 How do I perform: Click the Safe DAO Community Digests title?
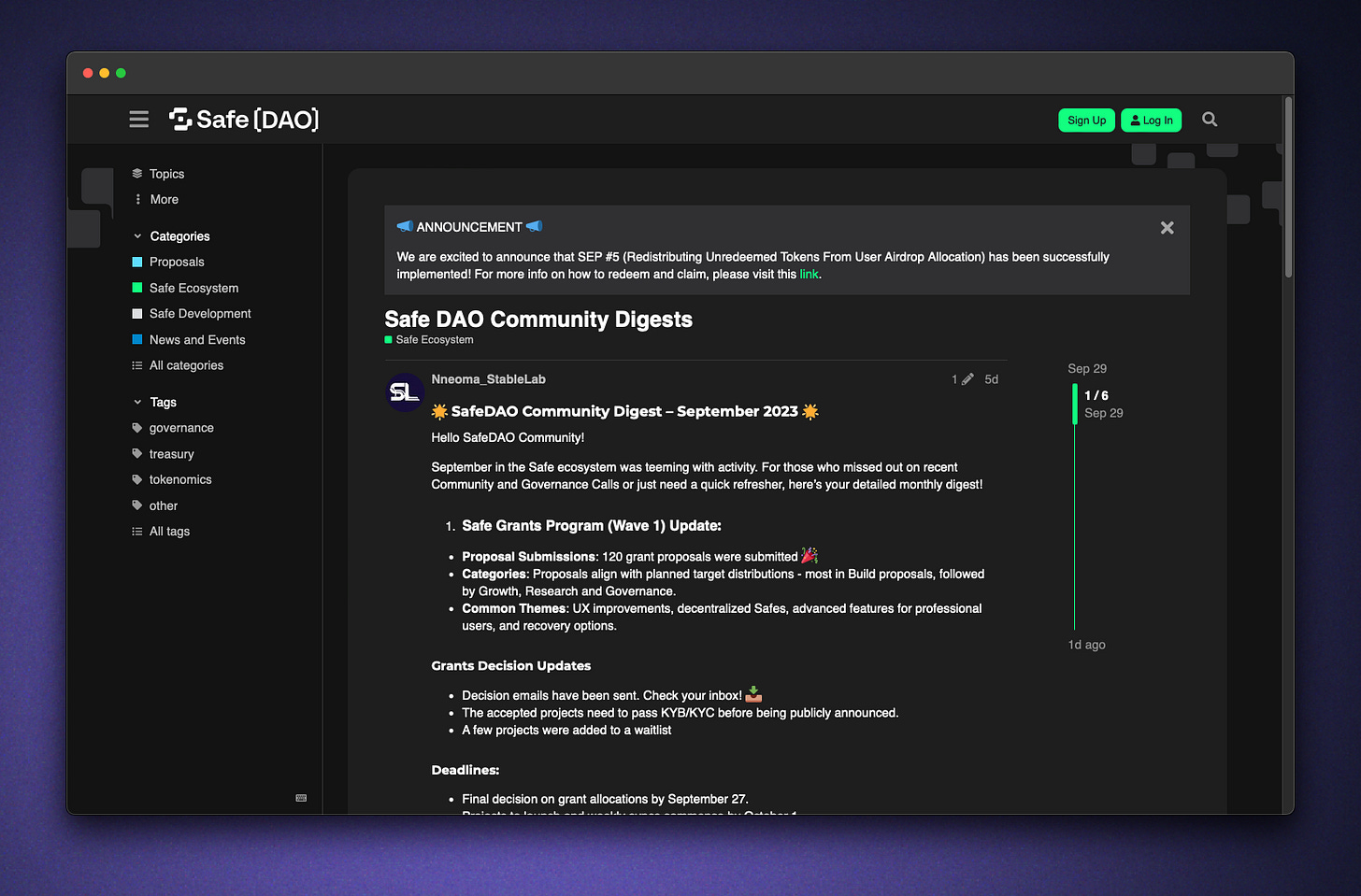coord(538,320)
